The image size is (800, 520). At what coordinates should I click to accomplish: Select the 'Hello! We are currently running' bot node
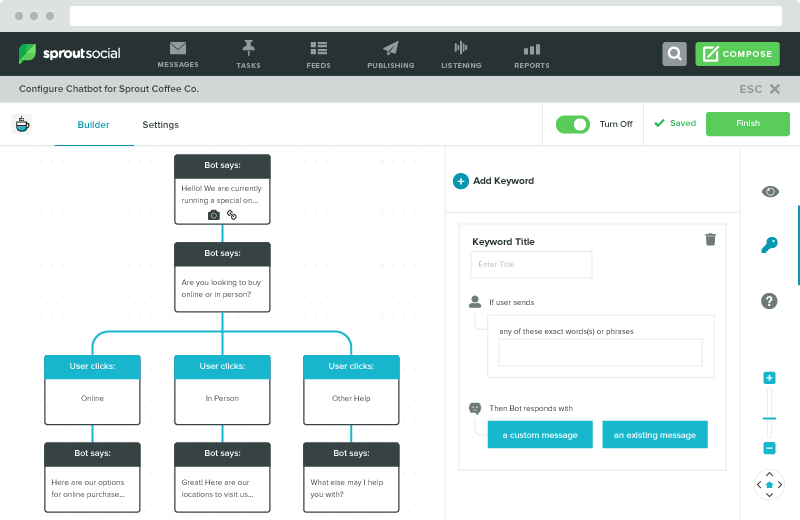pyautogui.click(x=222, y=189)
